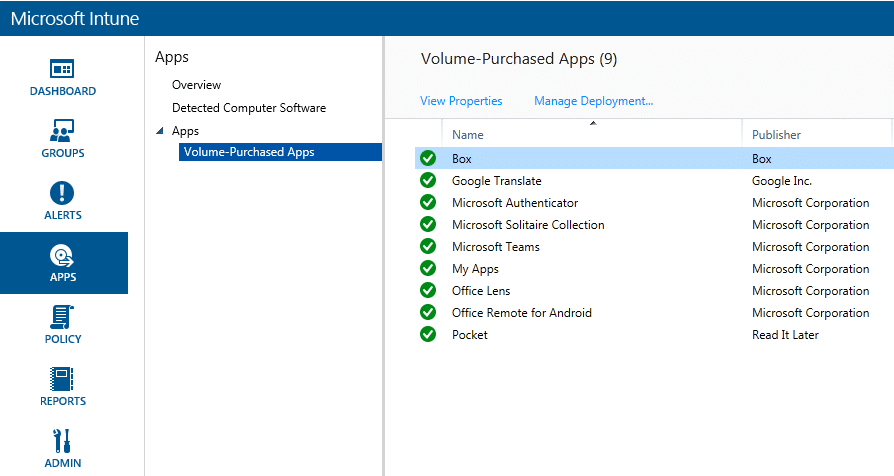This screenshot has width=894, height=476.
Task: Sort by the Publisher column header
Action: (776, 135)
